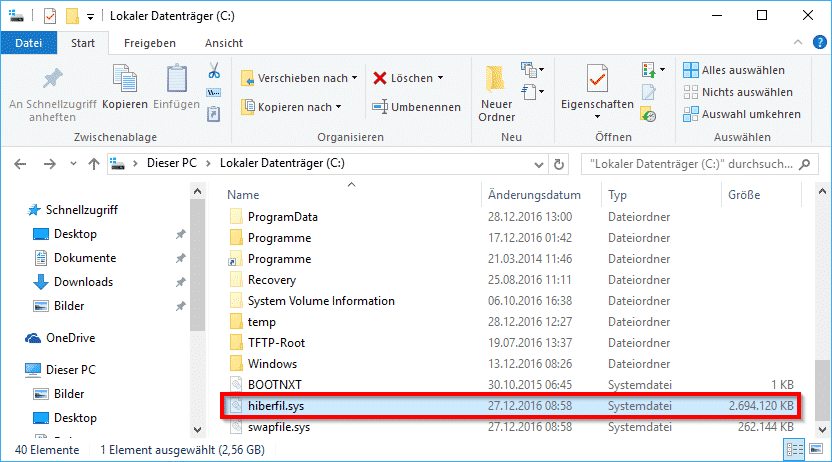Select the temp folder
The height and width of the screenshot is (462, 832).
(262, 322)
